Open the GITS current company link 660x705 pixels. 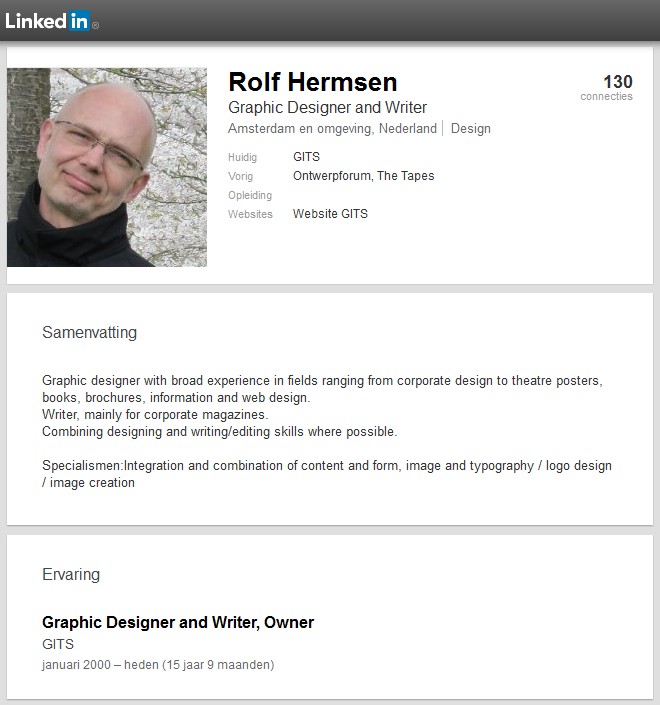tap(307, 157)
